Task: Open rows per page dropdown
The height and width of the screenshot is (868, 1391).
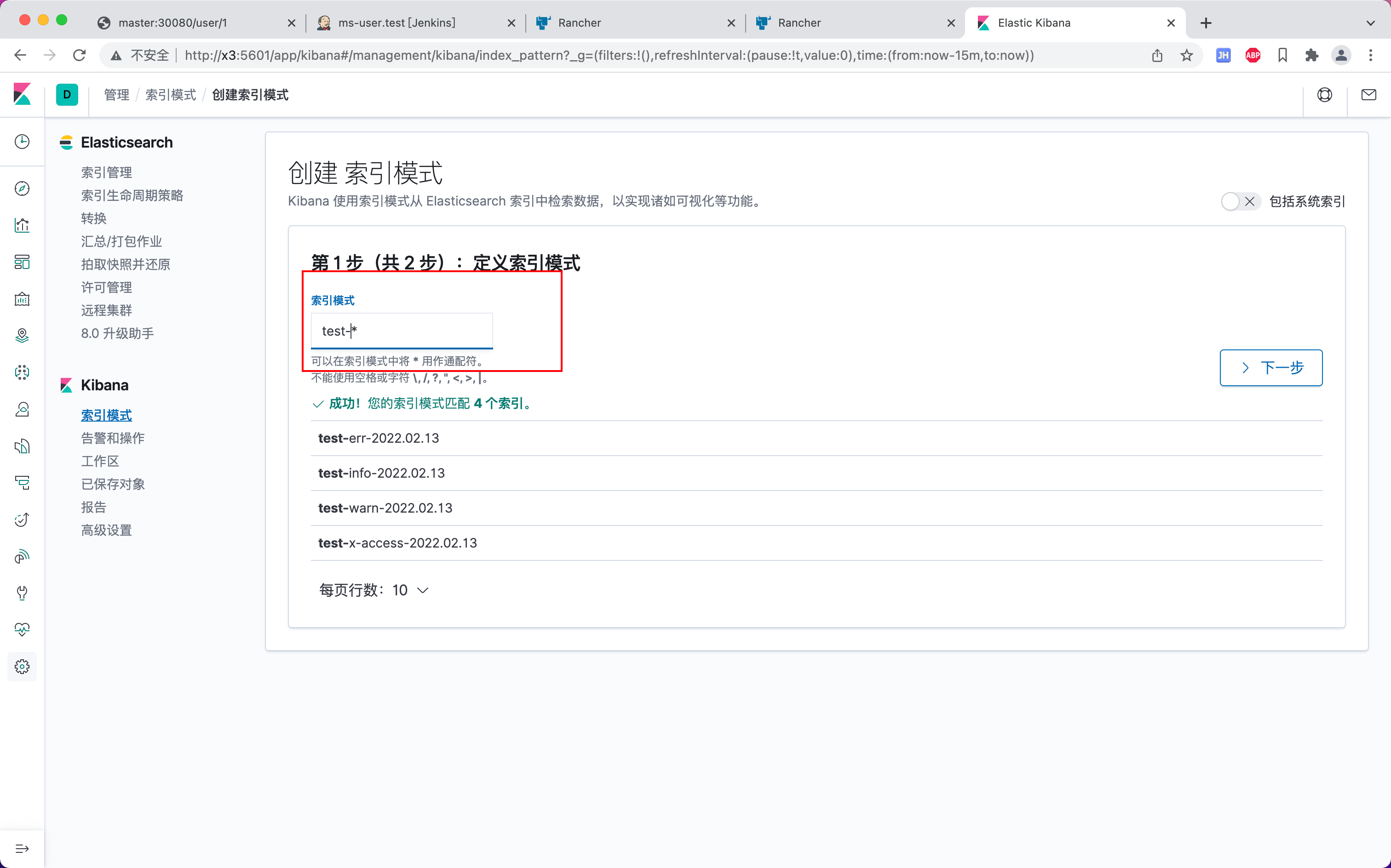Action: tap(374, 590)
